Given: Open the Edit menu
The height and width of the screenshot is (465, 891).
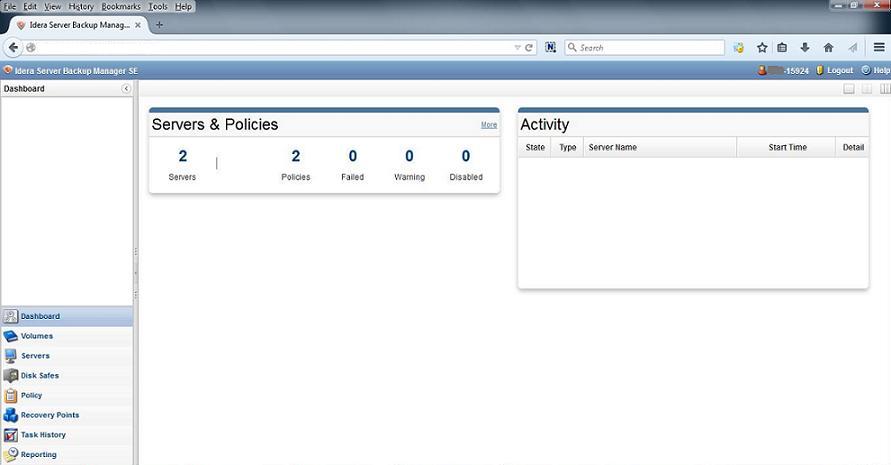Looking at the screenshot, I should [x=30, y=7].
